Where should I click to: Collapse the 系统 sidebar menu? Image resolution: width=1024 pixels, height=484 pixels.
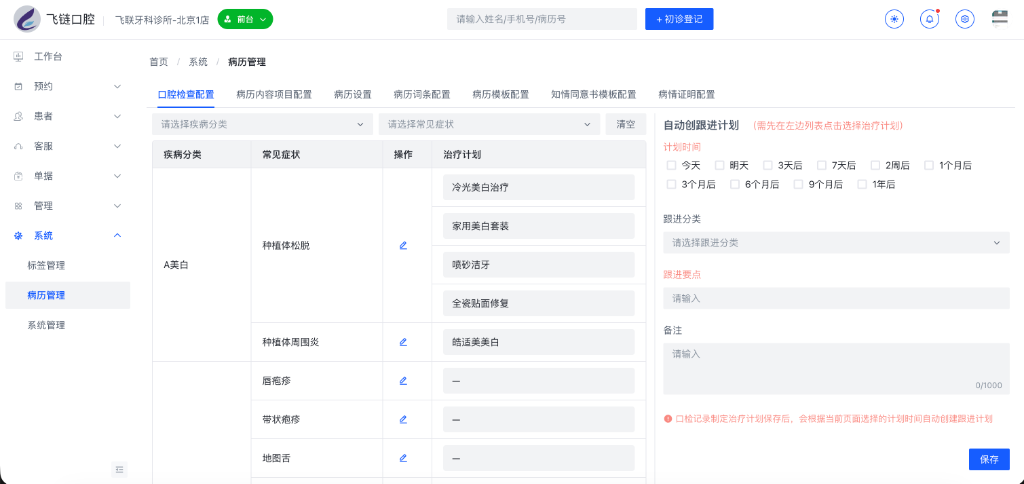[118, 236]
